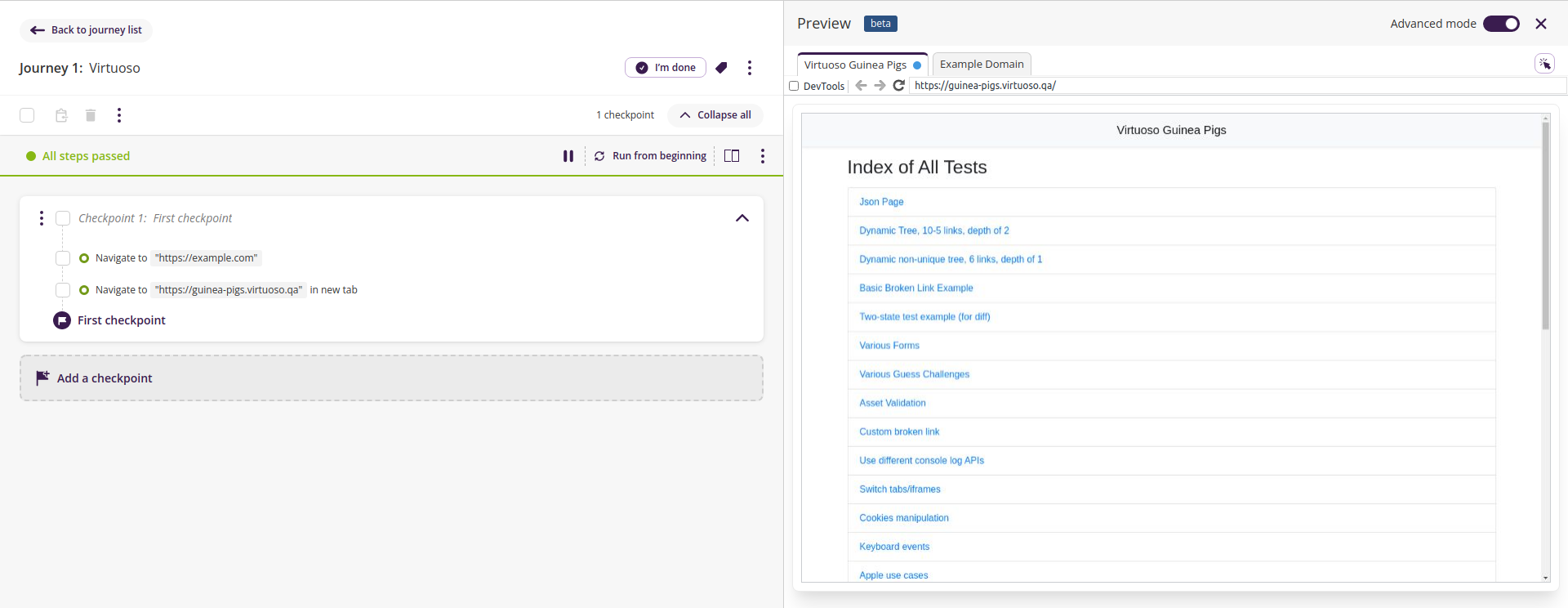Open Keyboard events link
The image size is (1568, 608).
tap(894, 547)
